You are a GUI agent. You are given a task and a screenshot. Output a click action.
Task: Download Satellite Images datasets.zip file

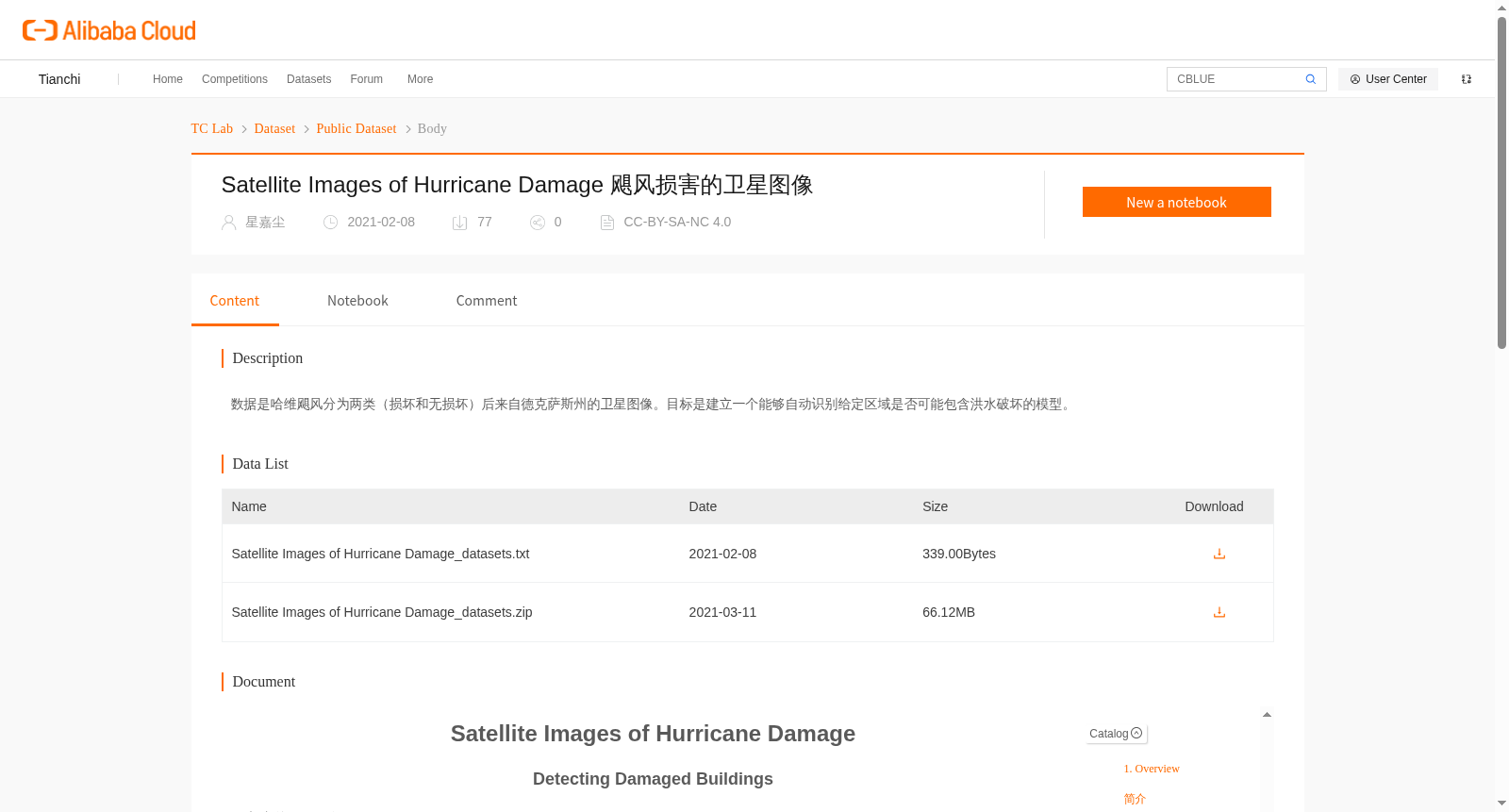point(1219,612)
